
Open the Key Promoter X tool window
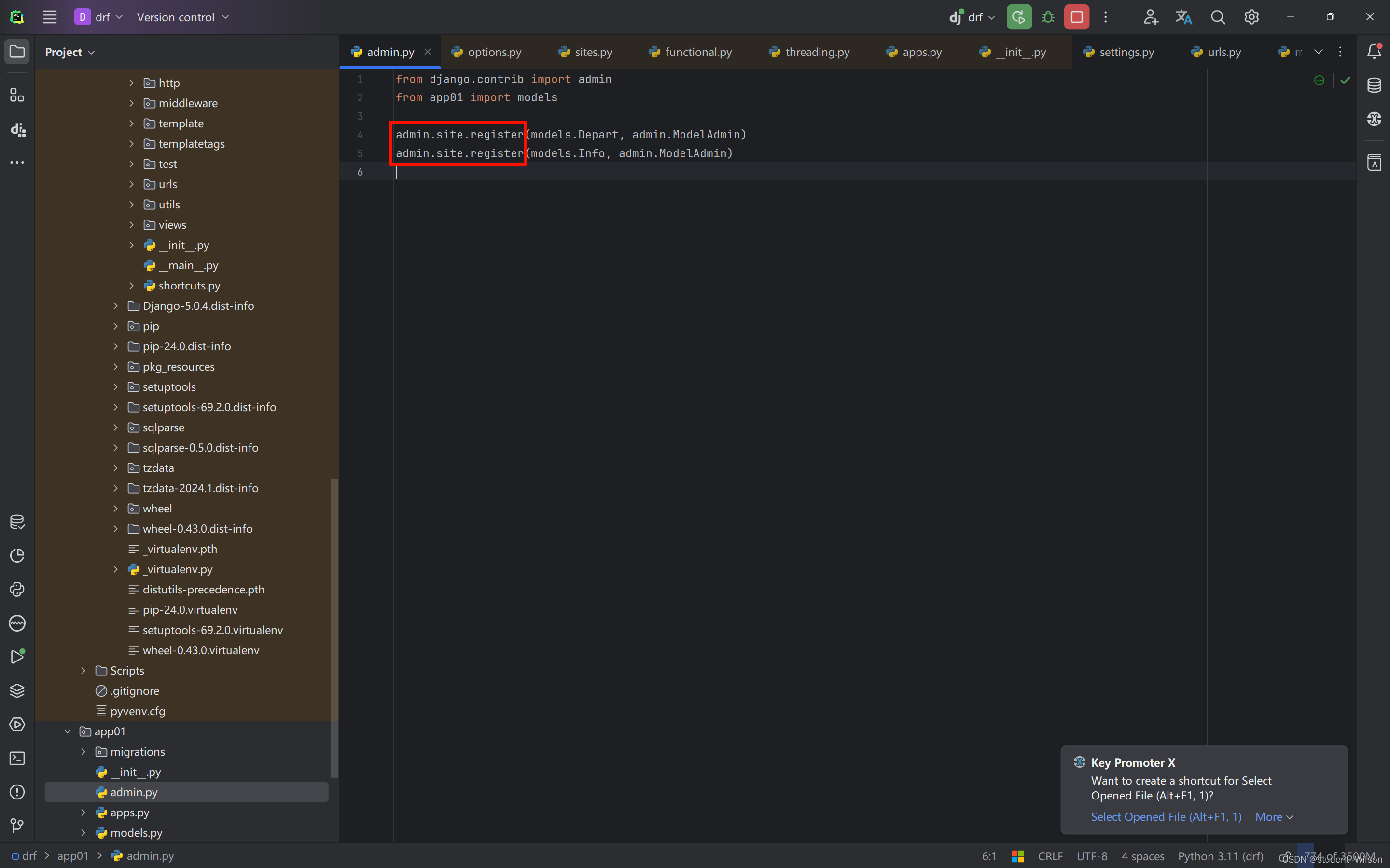click(1374, 119)
